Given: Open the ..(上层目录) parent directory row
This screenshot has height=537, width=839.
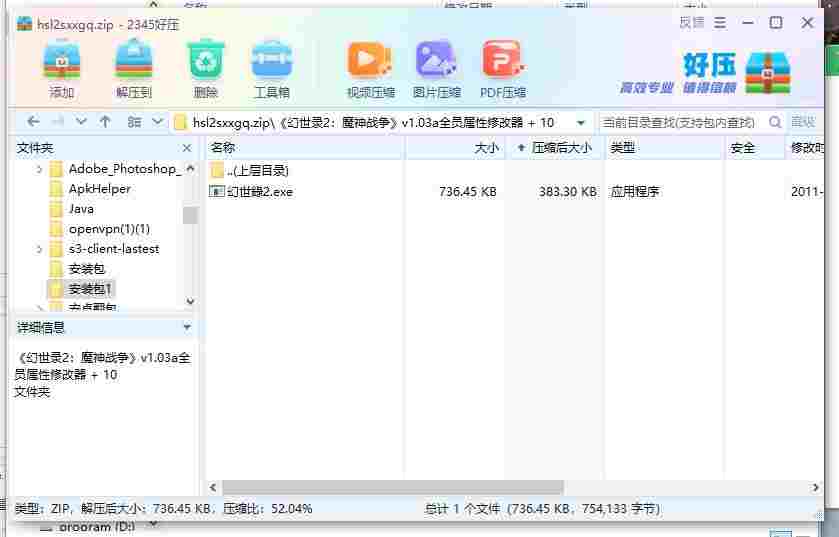Looking at the screenshot, I should 514,171.
